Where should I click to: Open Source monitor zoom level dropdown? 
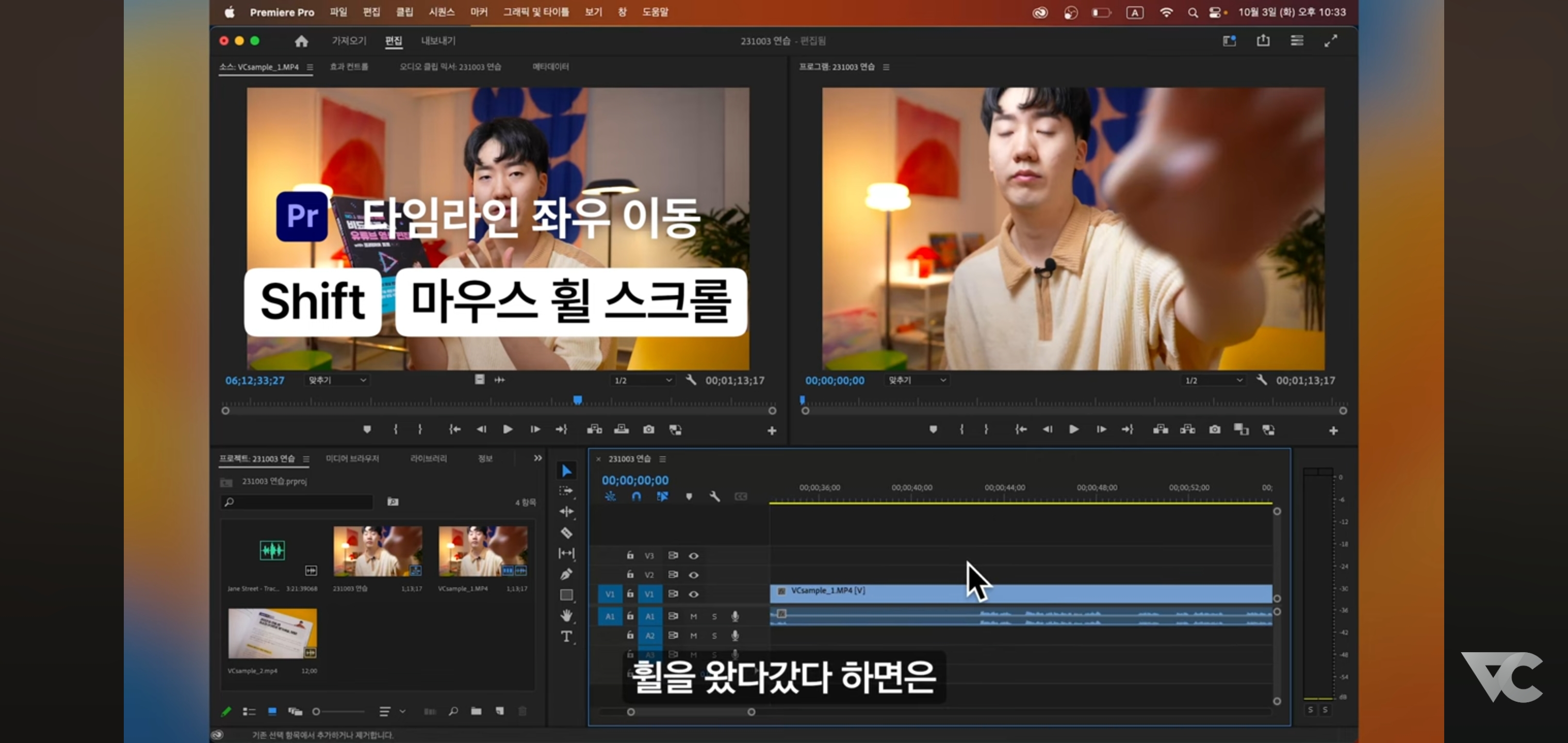(337, 380)
